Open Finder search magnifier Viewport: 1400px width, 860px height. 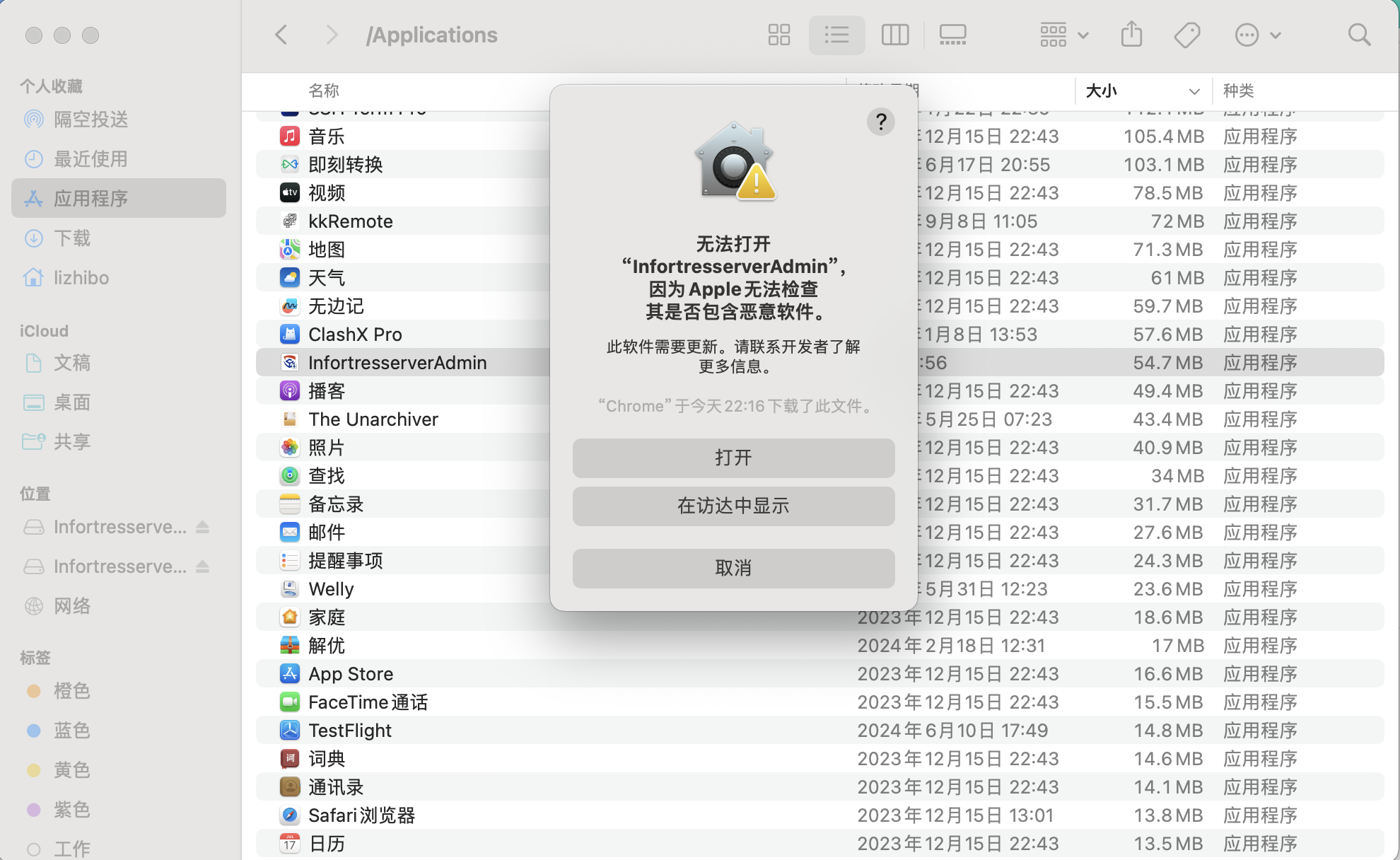(x=1358, y=35)
